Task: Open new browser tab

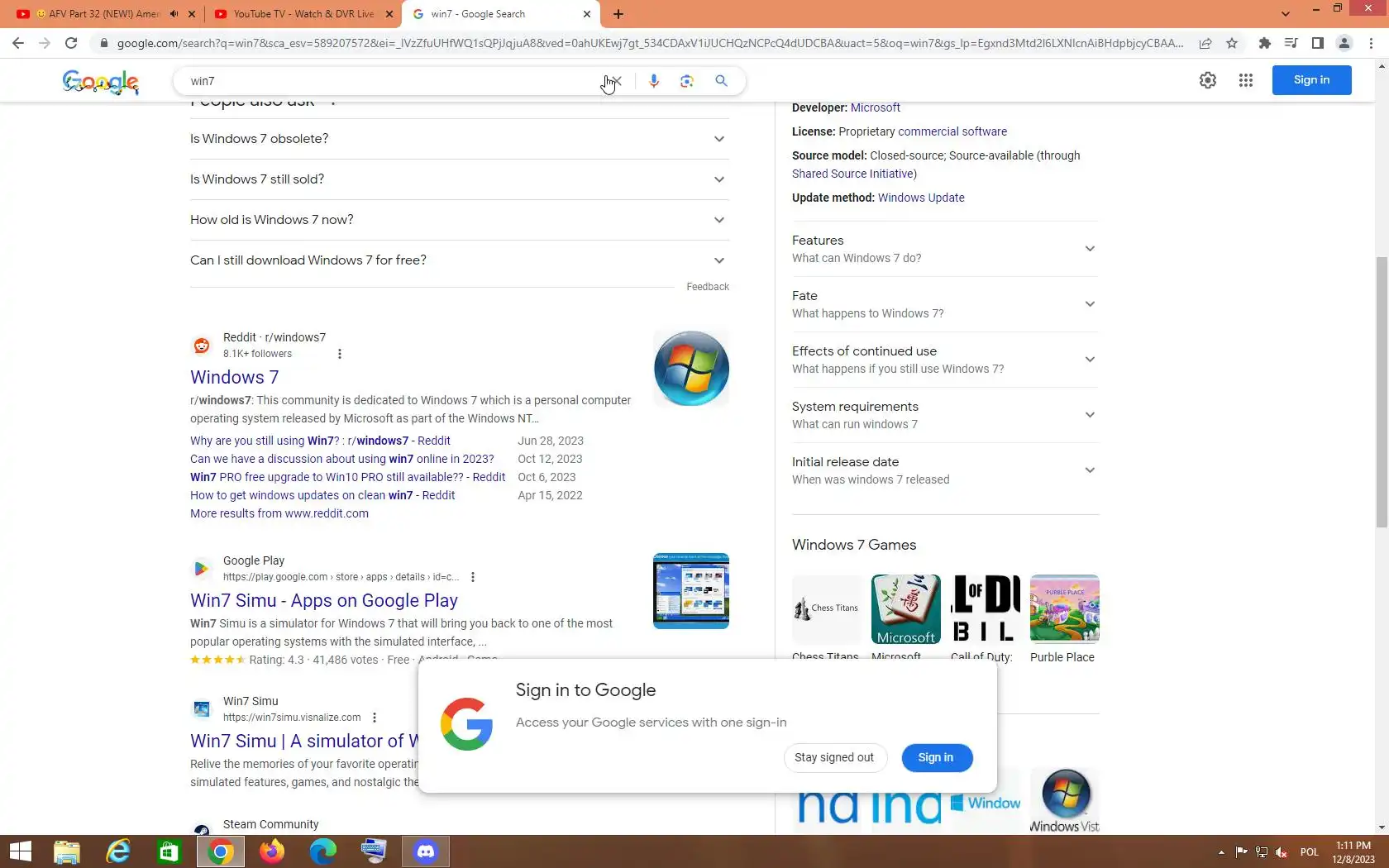Action: [618, 14]
